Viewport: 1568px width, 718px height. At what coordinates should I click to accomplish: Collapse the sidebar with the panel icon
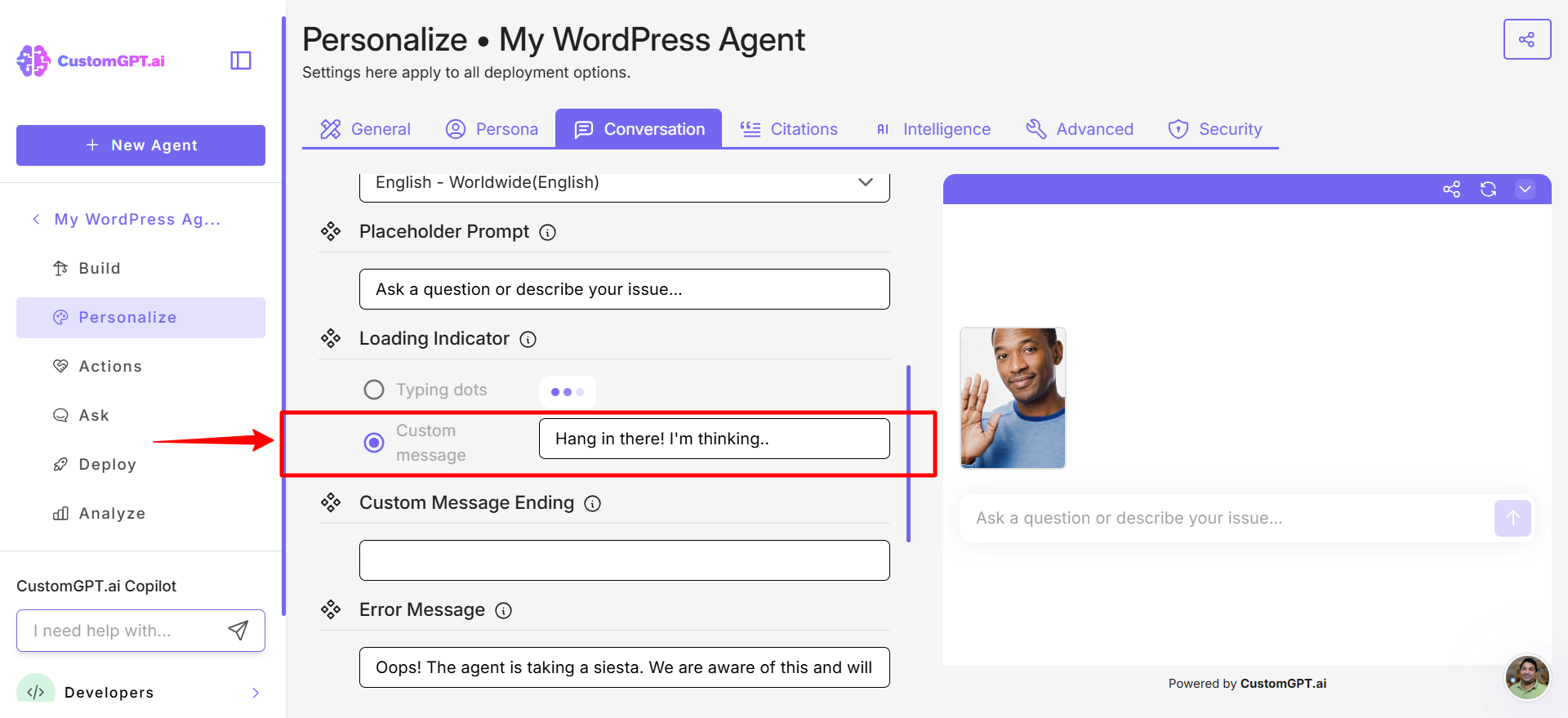tap(241, 60)
